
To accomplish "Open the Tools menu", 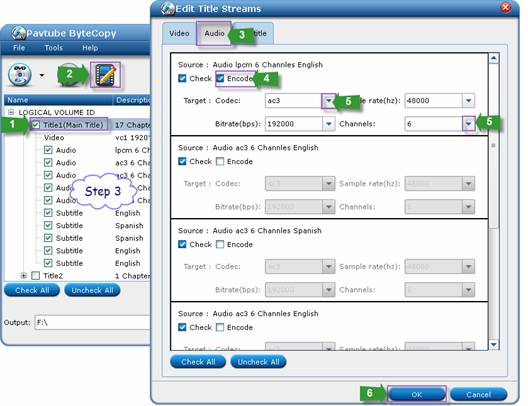I will 54,48.
